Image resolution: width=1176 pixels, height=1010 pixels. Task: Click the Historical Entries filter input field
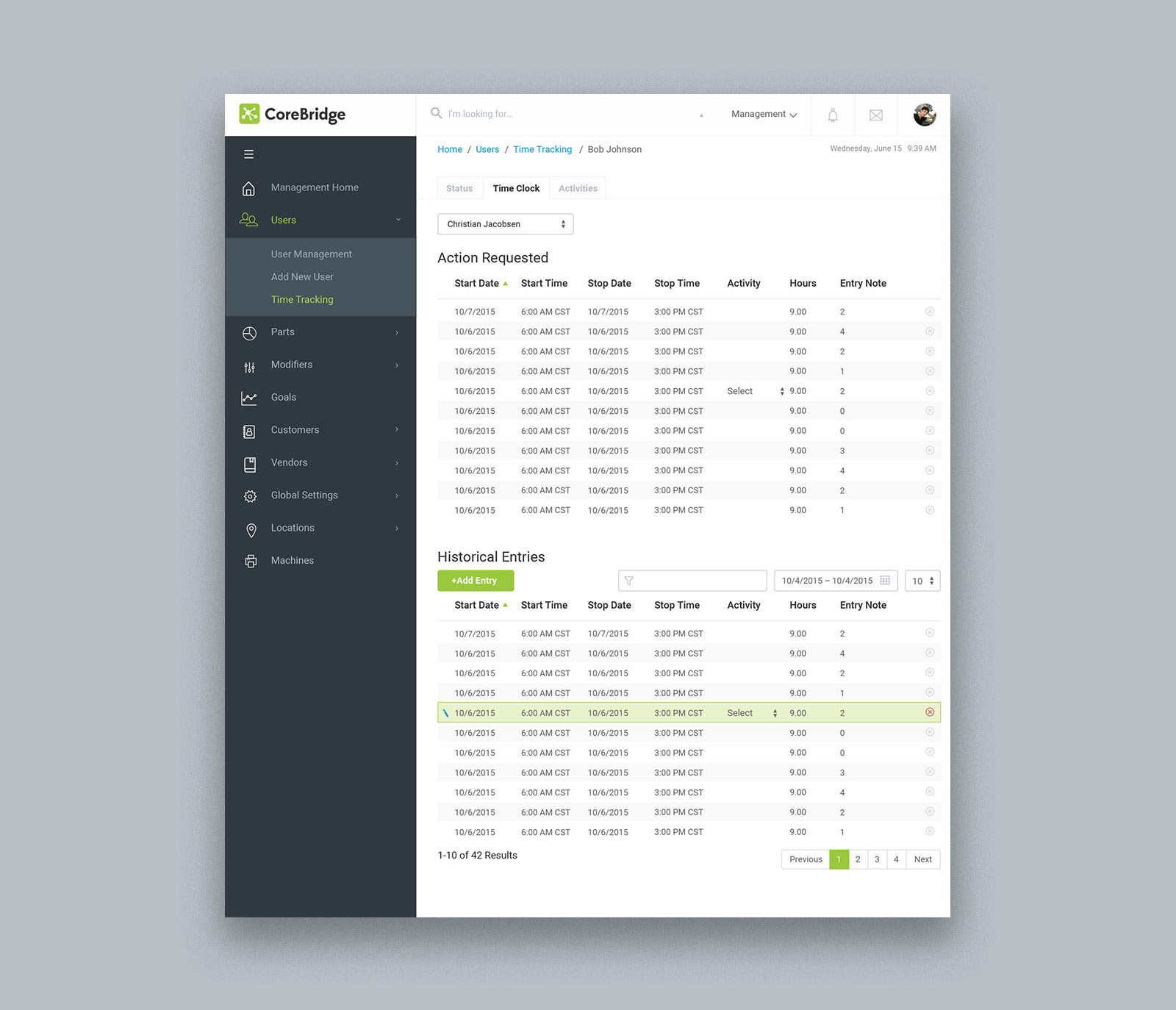[x=692, y=581]
